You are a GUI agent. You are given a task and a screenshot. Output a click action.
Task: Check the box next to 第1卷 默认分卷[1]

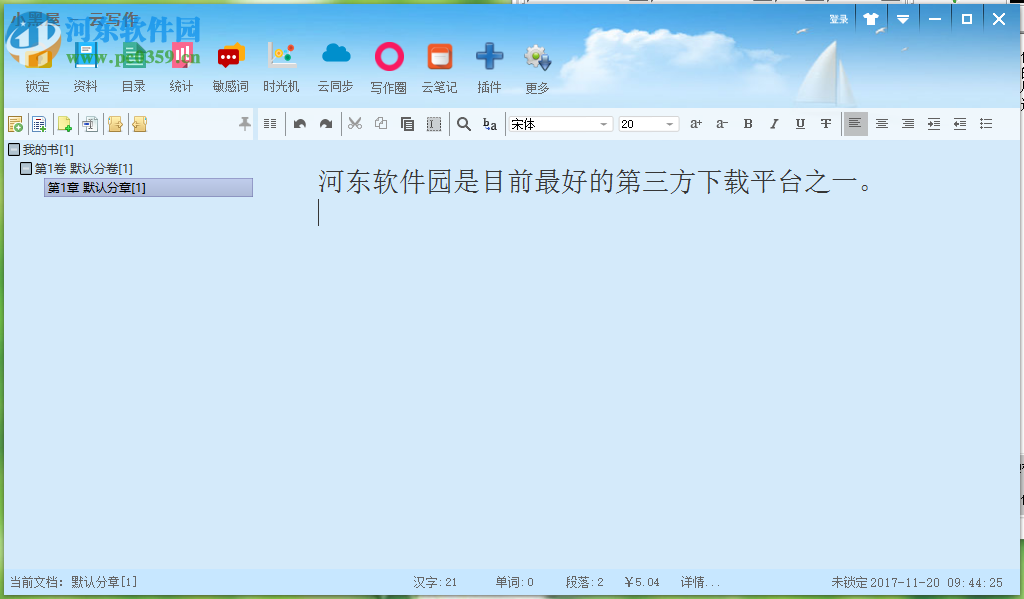pyautogui.click(x=27, y=166)
